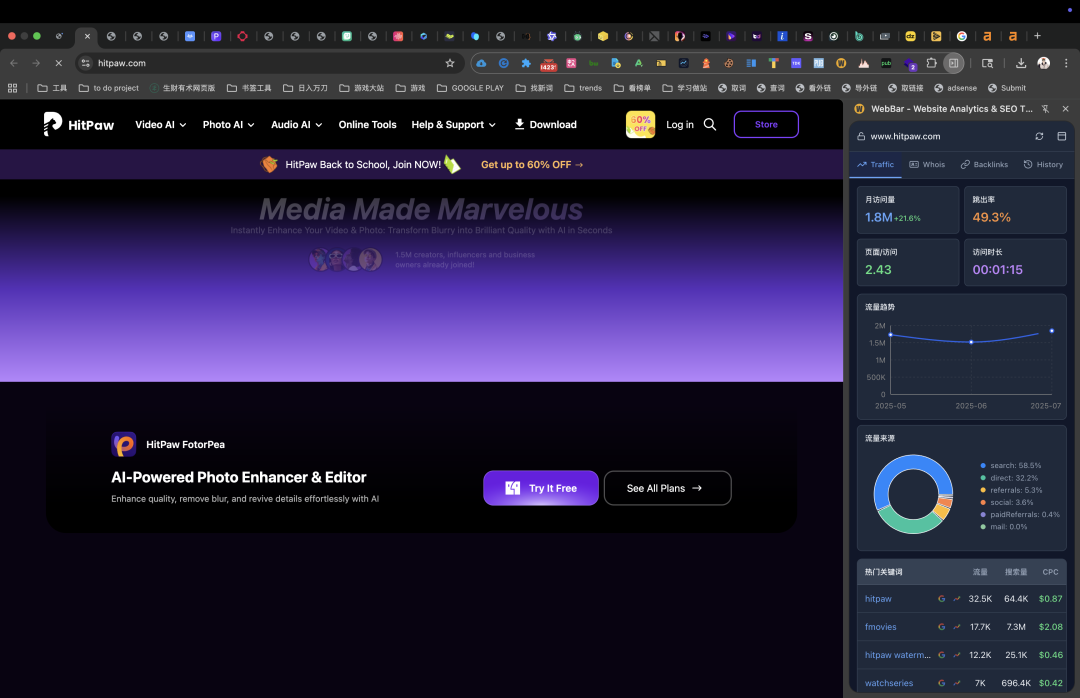The height and width of the screenshot is (698, 1080).
Task: Toggle mail legend entry
Action: point(1004,527)
